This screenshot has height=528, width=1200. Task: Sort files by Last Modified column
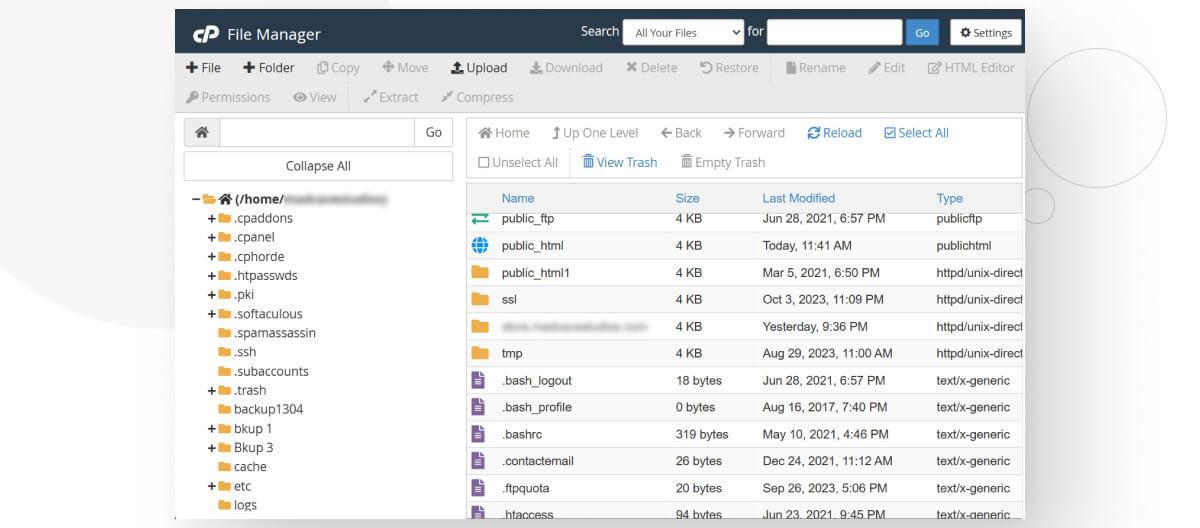(x=798, y=198)
